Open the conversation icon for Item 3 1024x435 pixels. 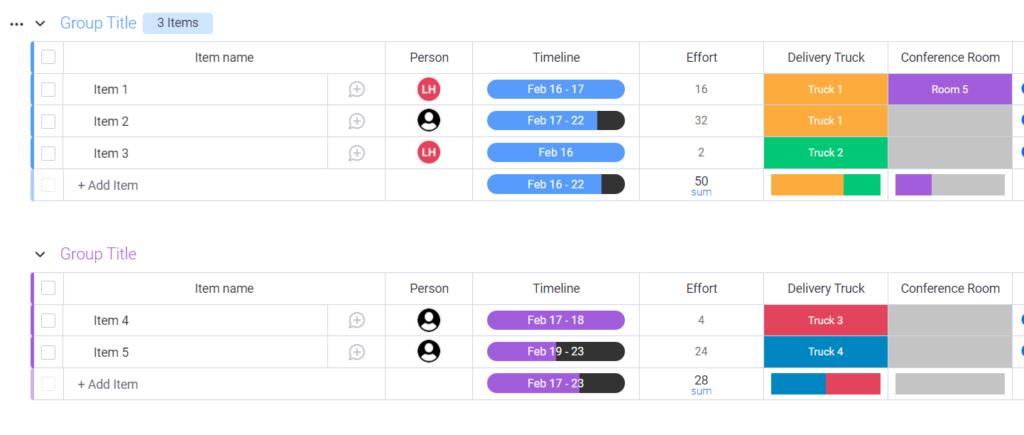coord(357,153)
